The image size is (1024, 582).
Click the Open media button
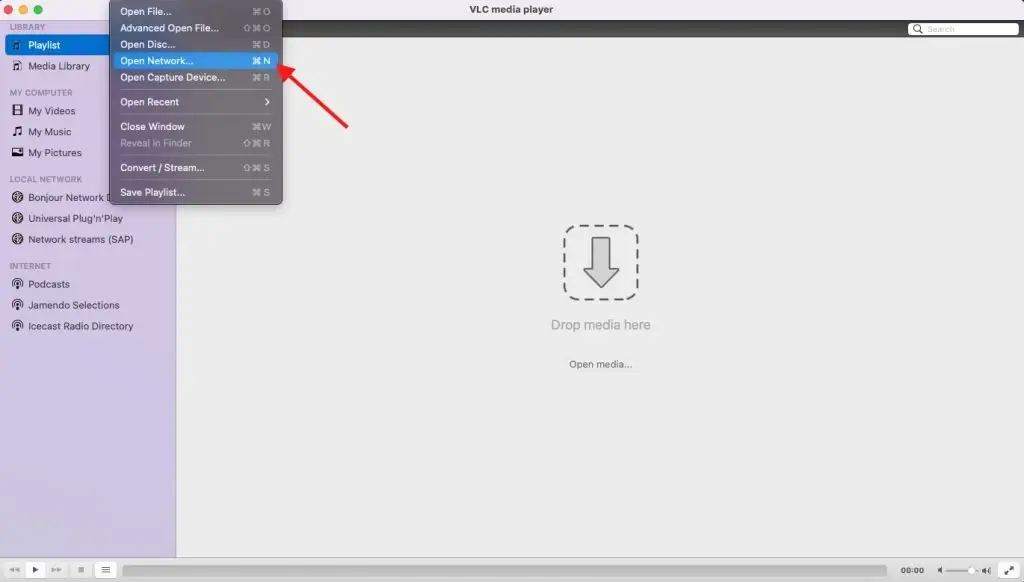click(x=601, y=364)
